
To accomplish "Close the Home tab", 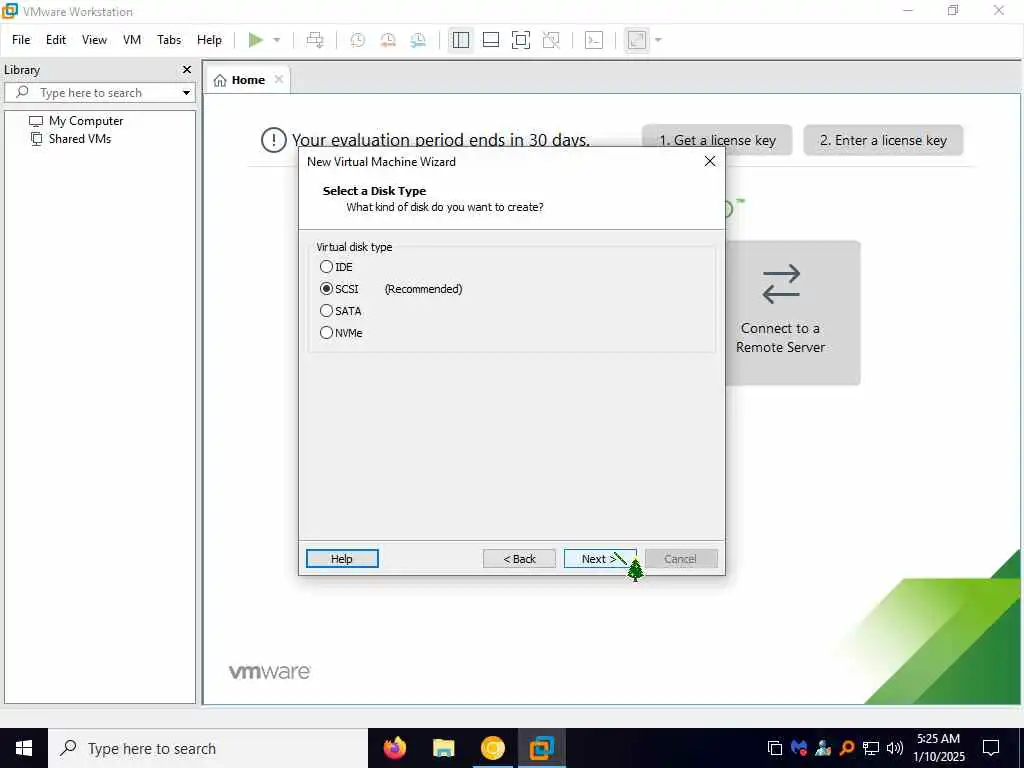I will [279, 79].
